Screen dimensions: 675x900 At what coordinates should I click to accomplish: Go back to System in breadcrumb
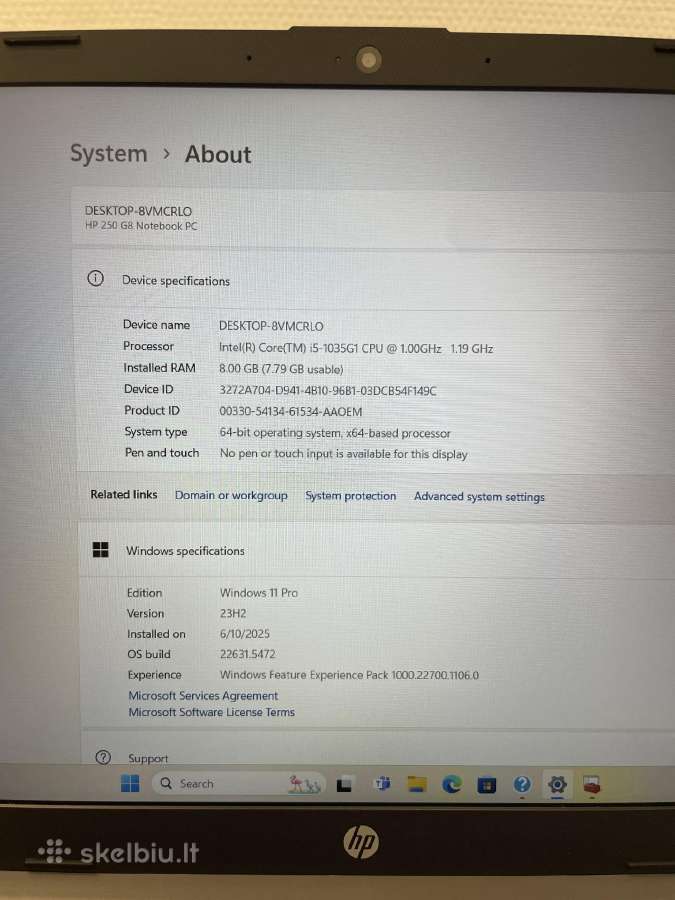tap(108, 154)
